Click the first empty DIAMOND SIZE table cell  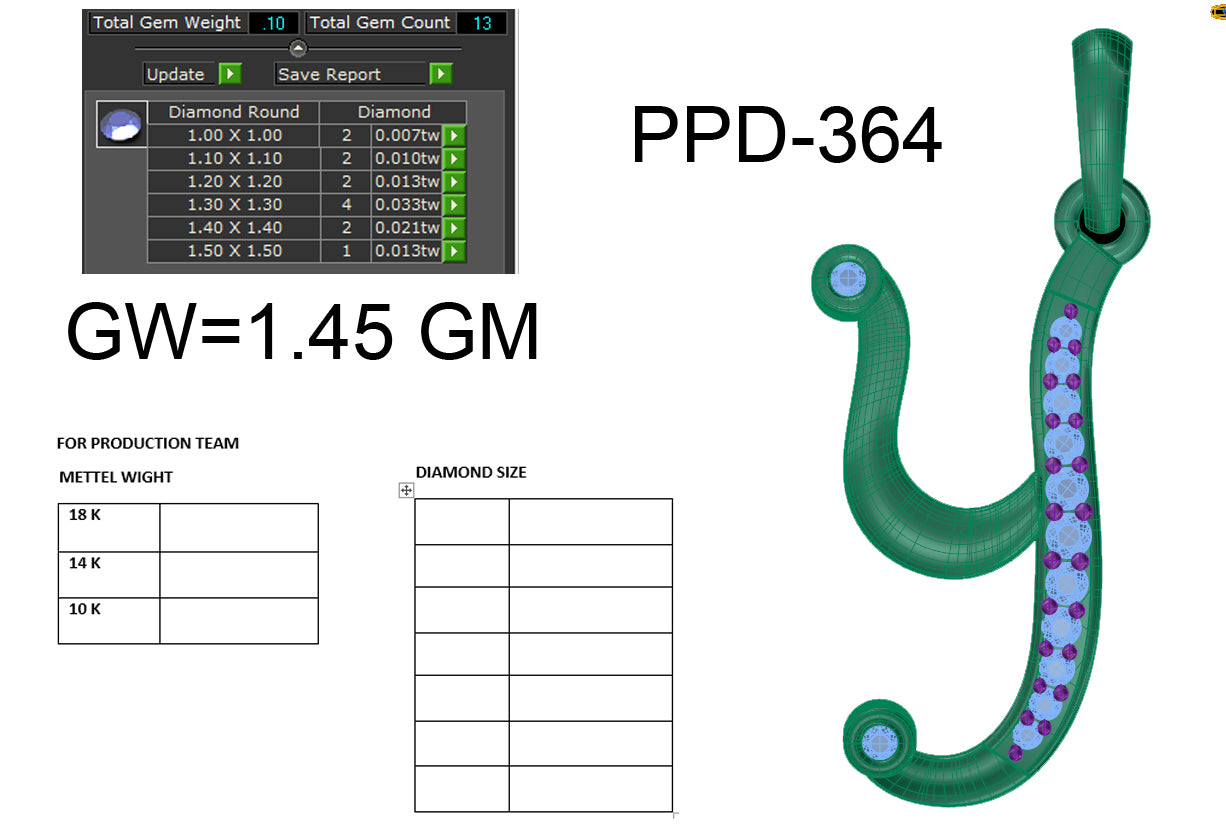click(x=460, y=520)
